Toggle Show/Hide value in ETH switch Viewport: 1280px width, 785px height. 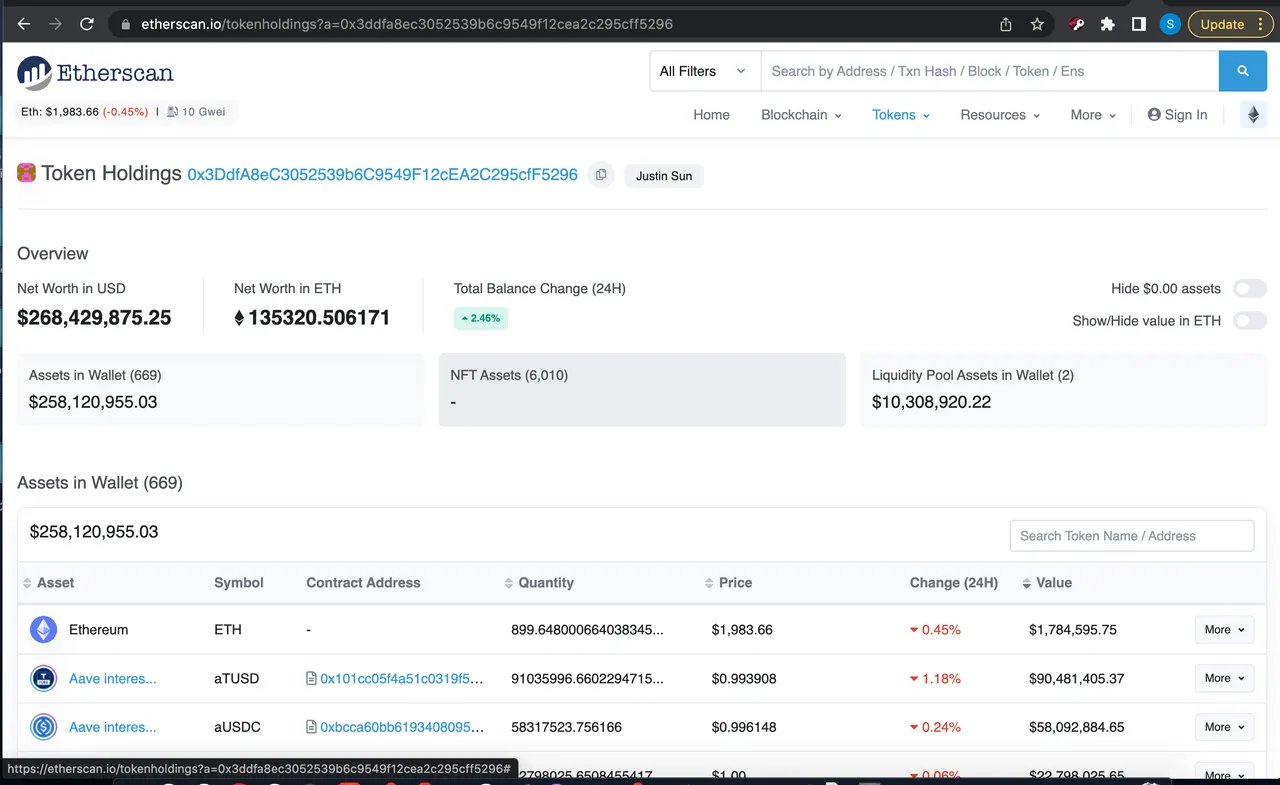[x=1250, y=321]
